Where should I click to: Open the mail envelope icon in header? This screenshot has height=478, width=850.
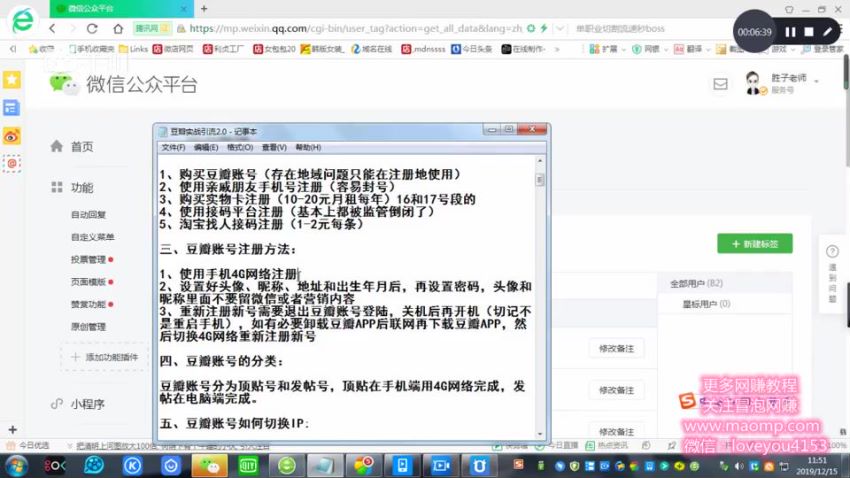(x=720, y=84)
